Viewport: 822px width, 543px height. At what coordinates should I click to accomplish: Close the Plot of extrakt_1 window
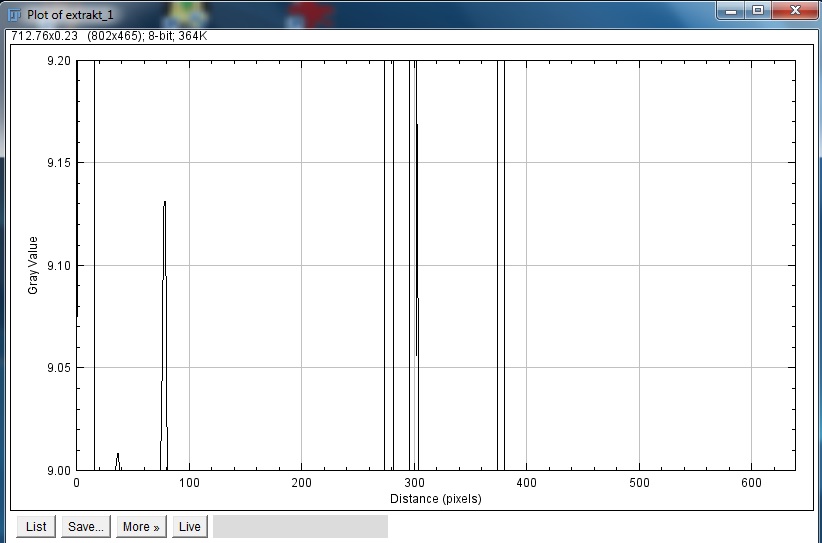[x=795, y=10]
